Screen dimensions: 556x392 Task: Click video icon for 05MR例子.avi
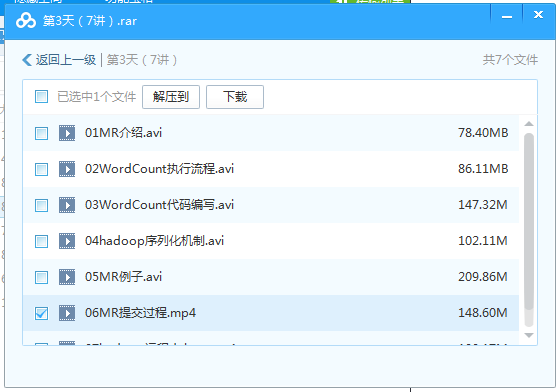[67, 277]
